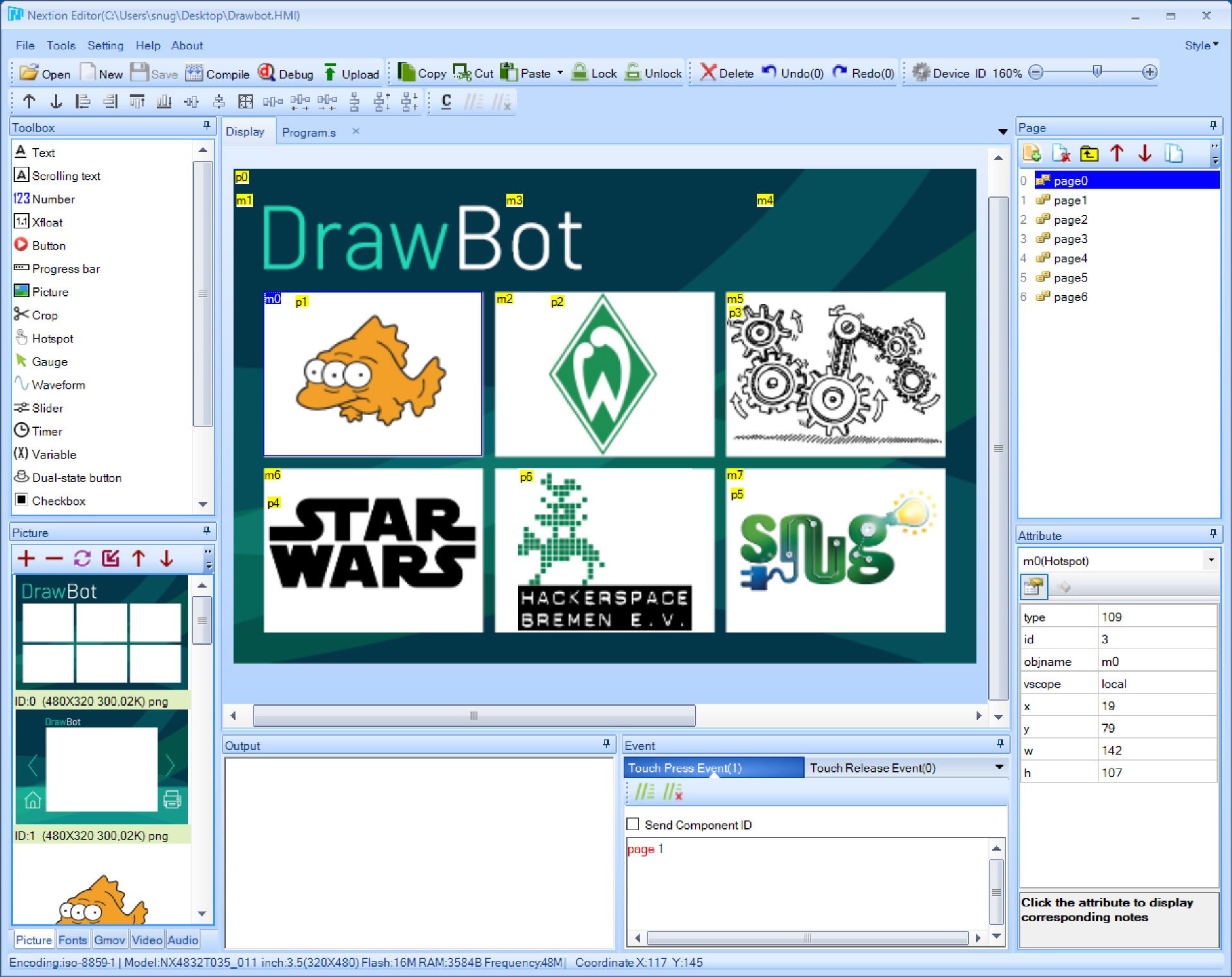Viewport: 1232px width, 977px height.
Task: Open the m0(Hotspot) component dropdown
Action: pos(1211,560)
